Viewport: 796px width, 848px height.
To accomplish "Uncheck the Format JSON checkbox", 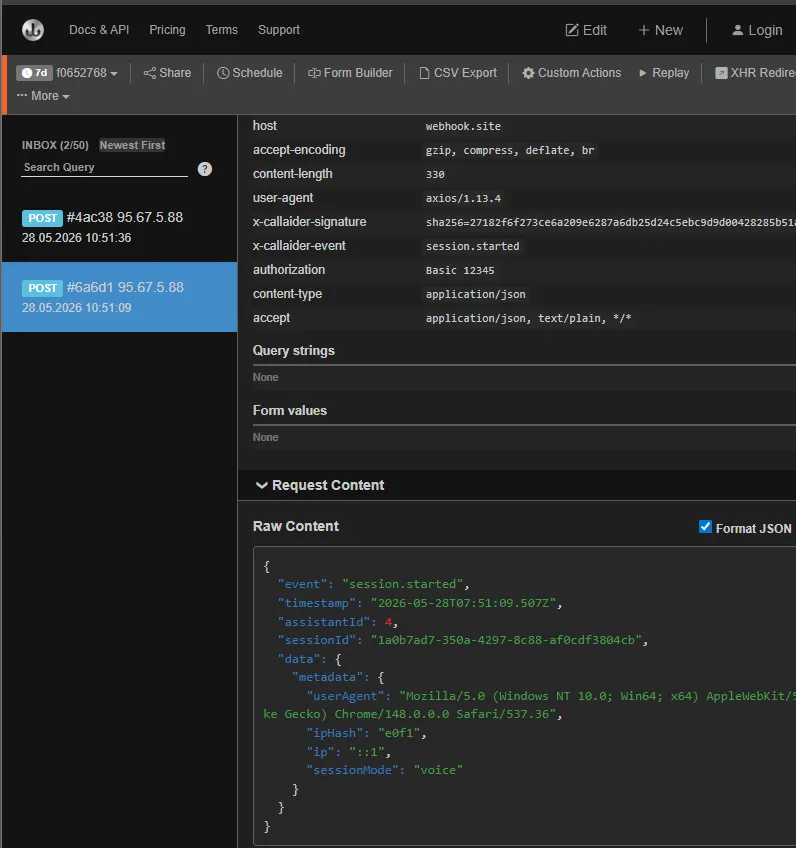I will [x=705, y=527].
